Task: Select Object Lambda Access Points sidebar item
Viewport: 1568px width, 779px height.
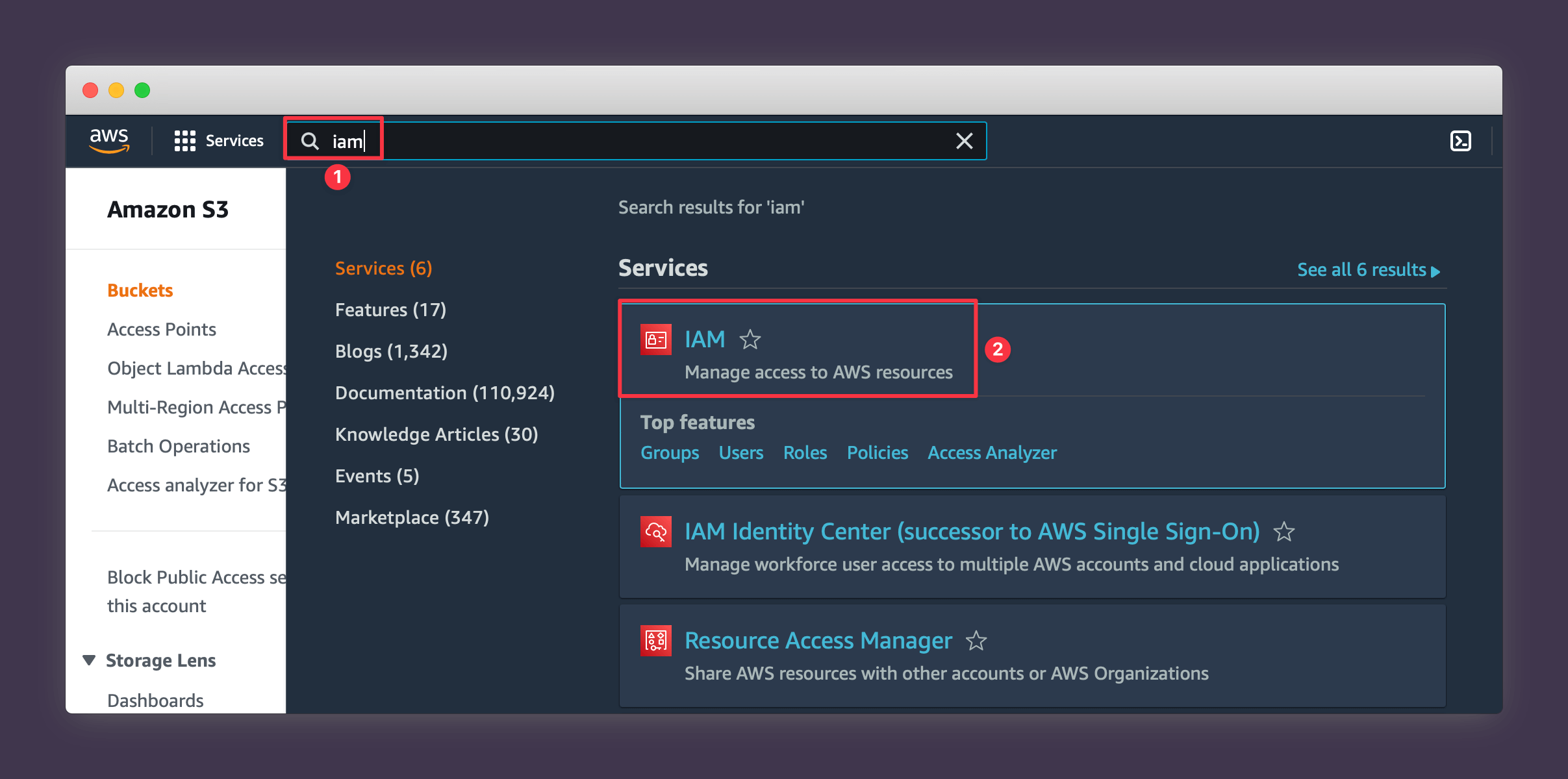Action: pyautogui.click(x=196, y=368)
